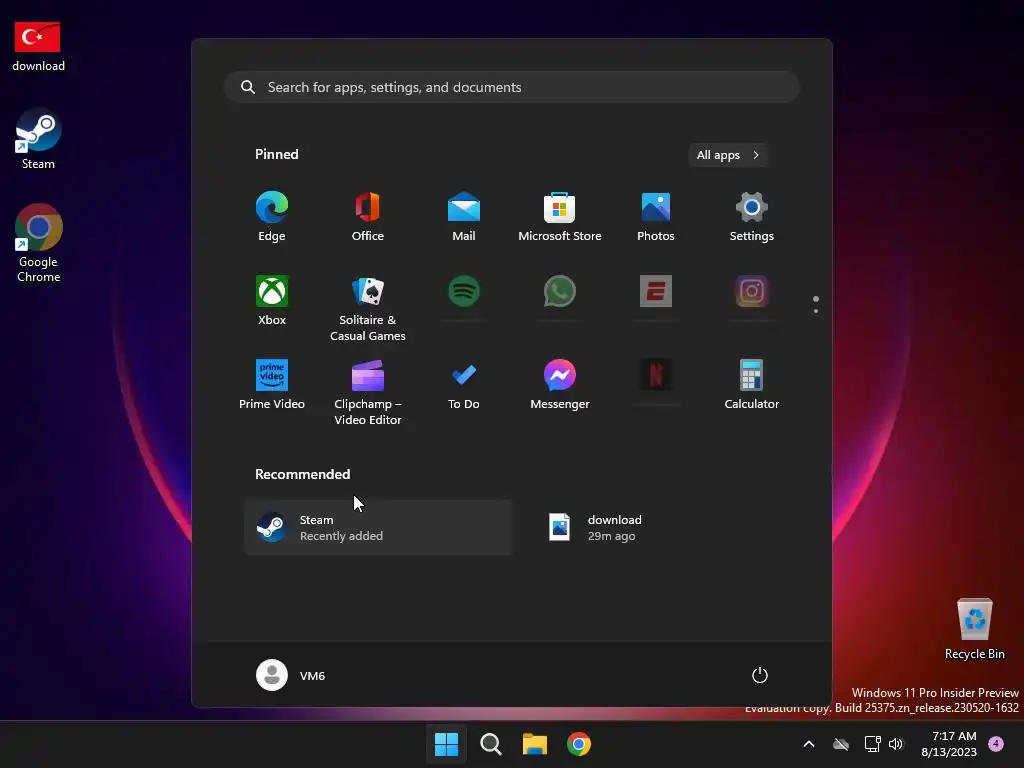
Task: Select the download desktop file
Action: coord(38,46)
